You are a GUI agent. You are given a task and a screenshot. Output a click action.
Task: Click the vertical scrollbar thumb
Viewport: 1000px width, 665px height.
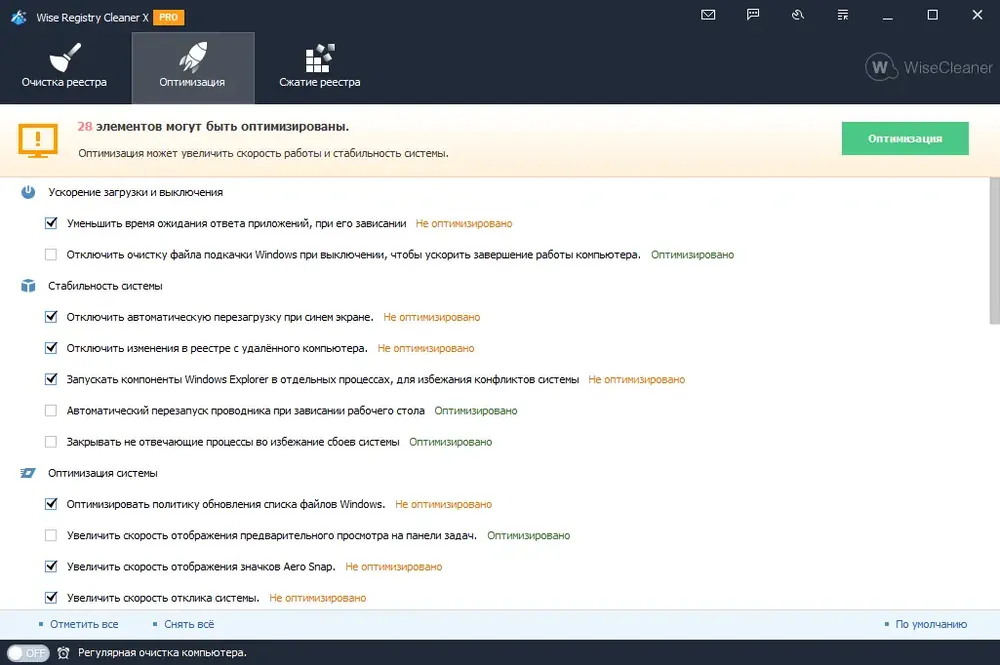[994, 252]
